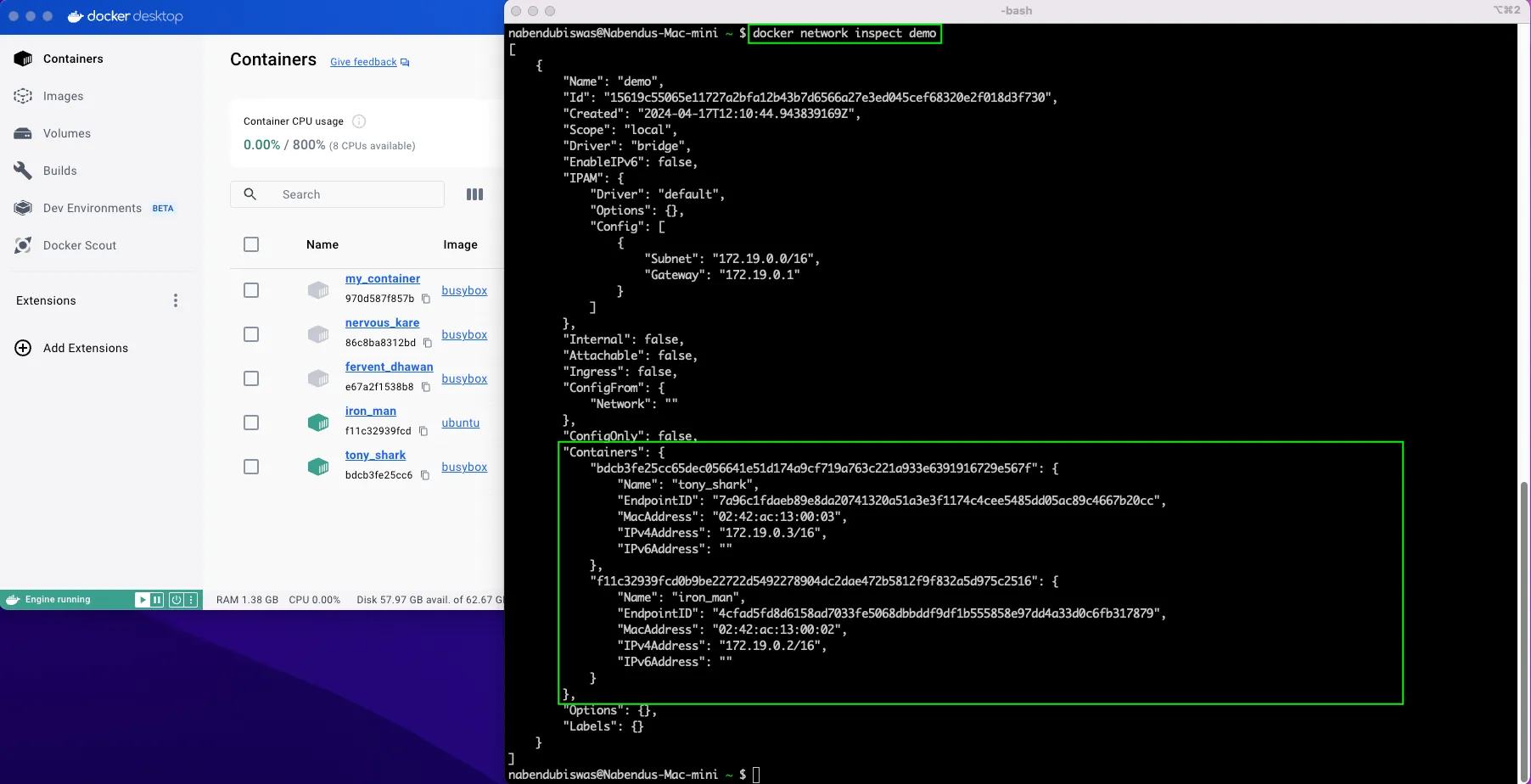Check the fervent_dhawan row checkbox
This screenshot has width=1531, height=784.
251,378
